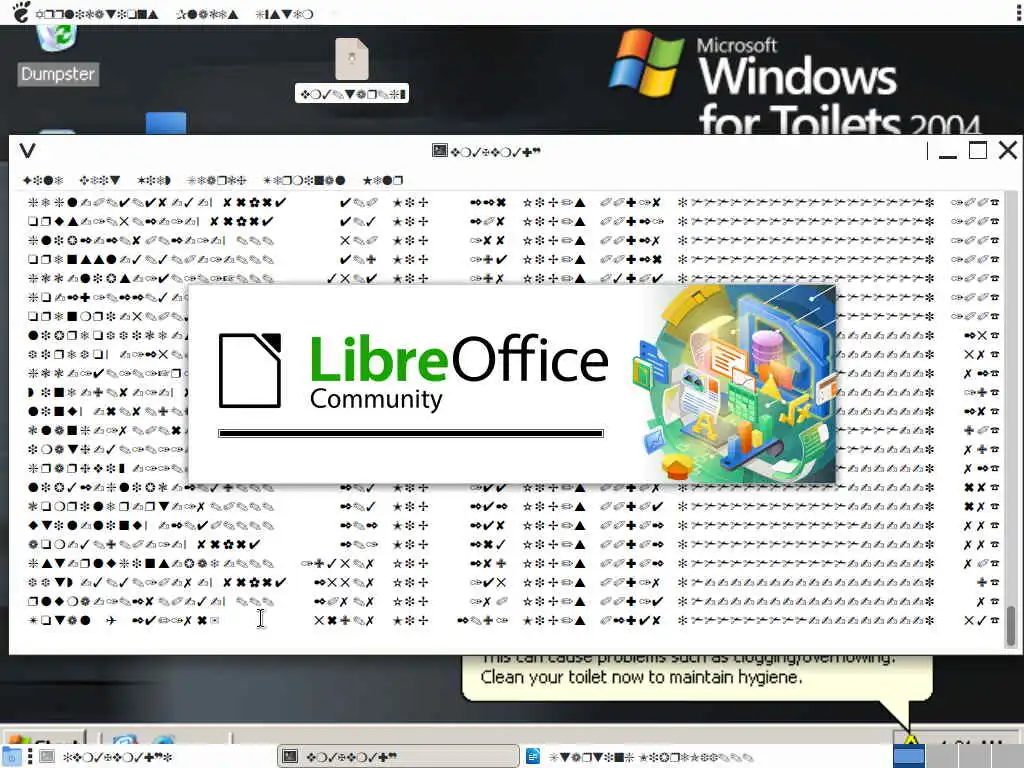Click the "Clean your toilet now" notification balloon
This screenshot has width=1024, height=768.
tap(697, 677)
